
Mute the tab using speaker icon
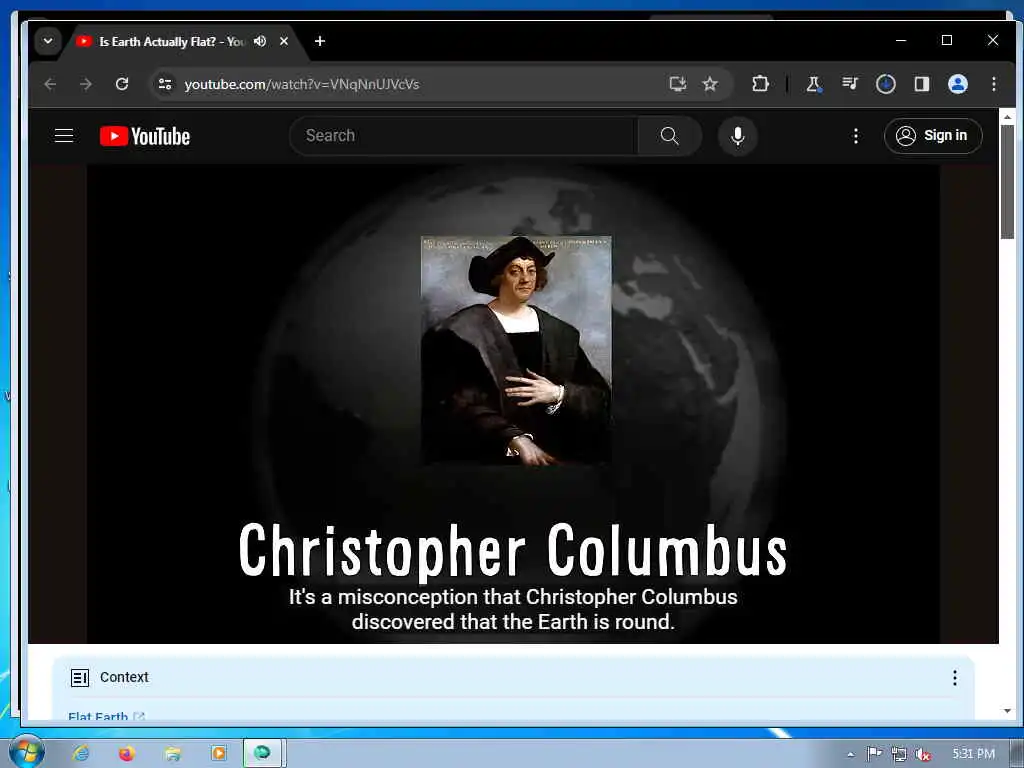260,41
